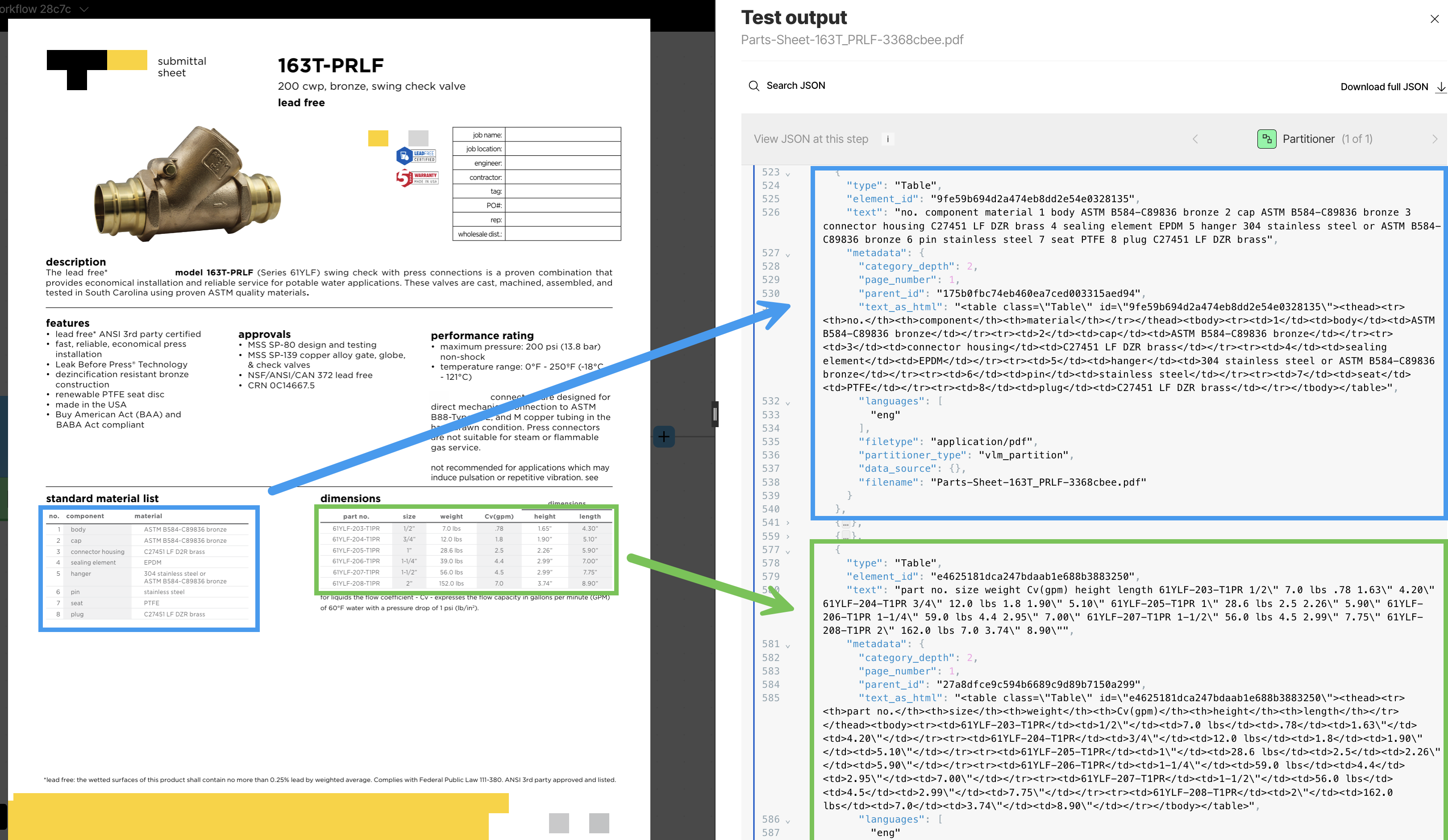Go to previous step with left chevron
This screenshot has height=840, width=1448.
tap(1195, 139)
